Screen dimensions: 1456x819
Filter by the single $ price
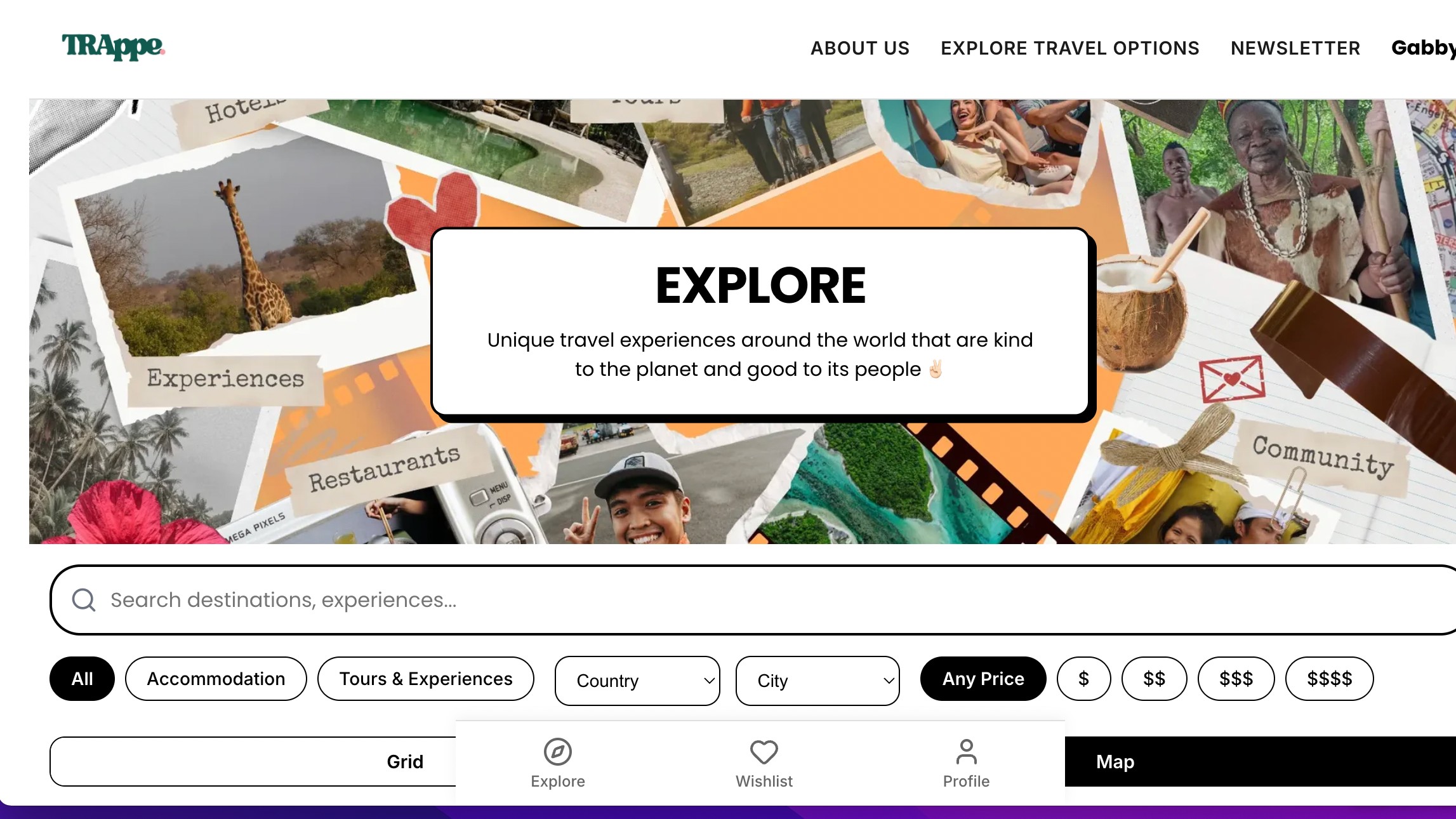click(x=1084, y=679)
